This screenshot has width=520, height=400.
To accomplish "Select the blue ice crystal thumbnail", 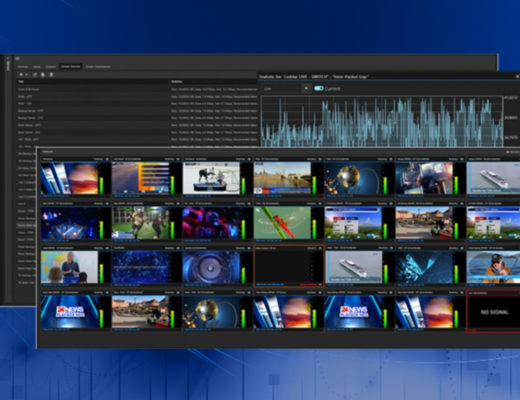I will [424, 267].
